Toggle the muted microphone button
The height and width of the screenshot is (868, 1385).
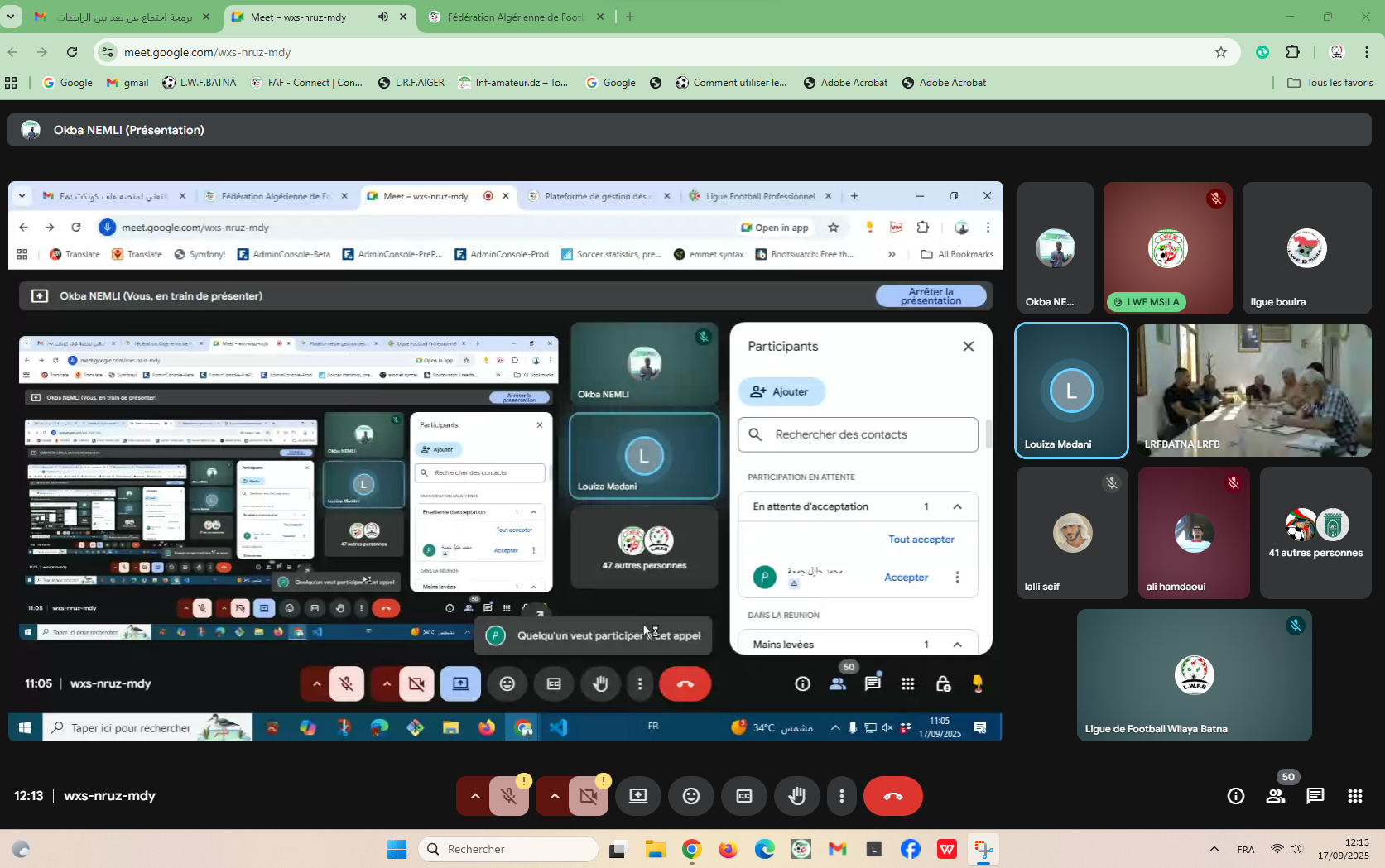[x=509, y=796]
